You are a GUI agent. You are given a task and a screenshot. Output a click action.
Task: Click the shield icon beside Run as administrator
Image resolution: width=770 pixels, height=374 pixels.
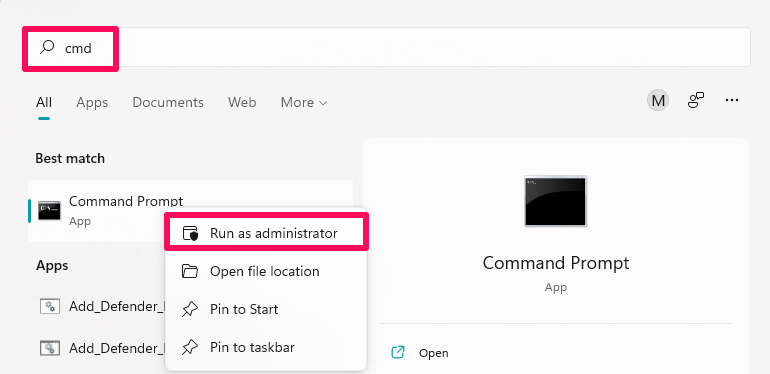point(190,234)
